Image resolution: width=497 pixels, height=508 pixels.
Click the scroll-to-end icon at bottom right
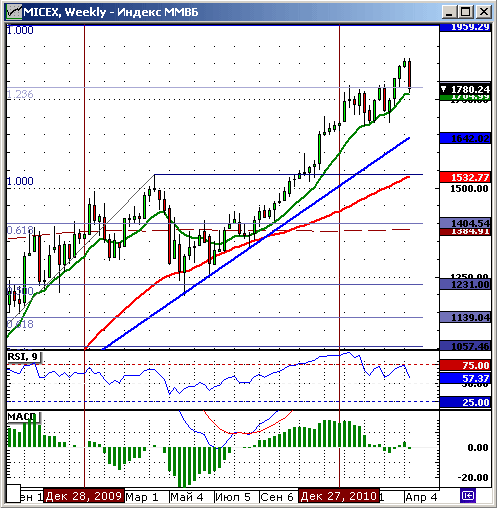[x=468, y=496]
